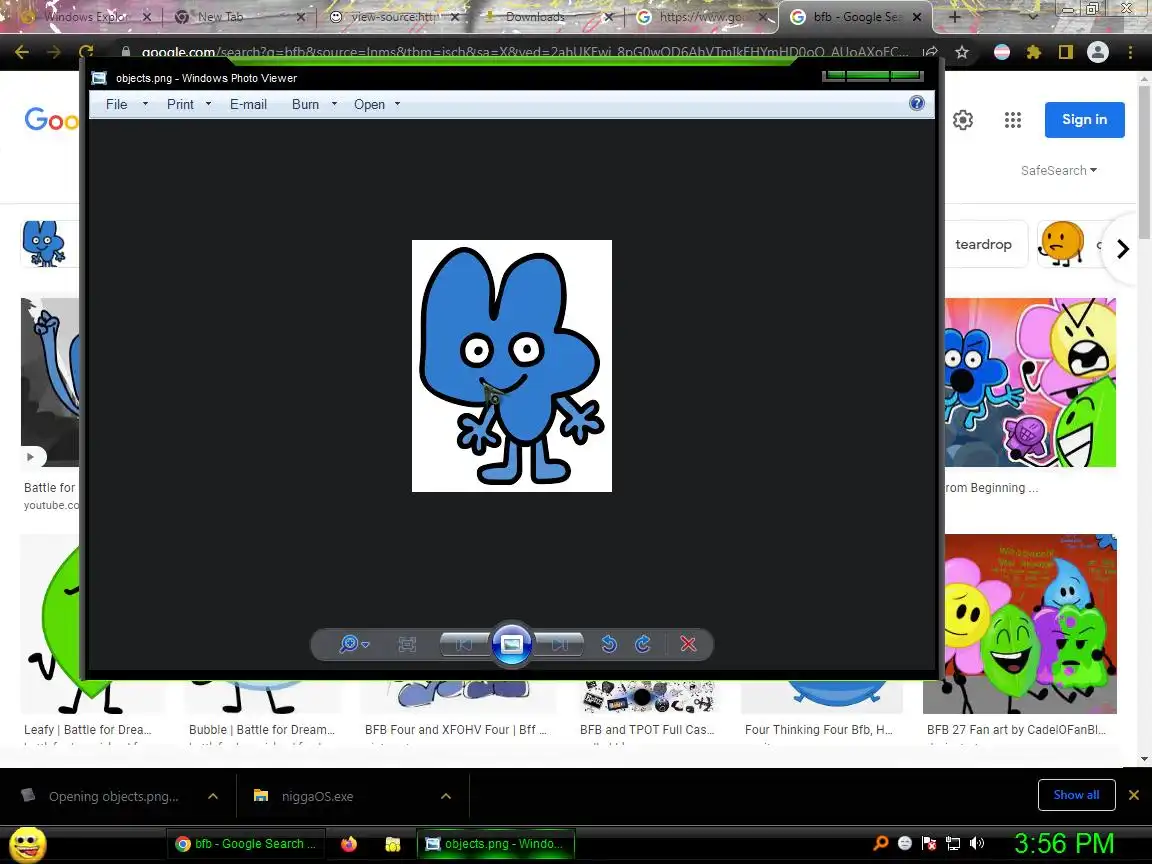The width and height of the screenshot is (1152, 864).
Task: Open the Burn menu in Photo Viewer
Action: [x=305, y=104]
